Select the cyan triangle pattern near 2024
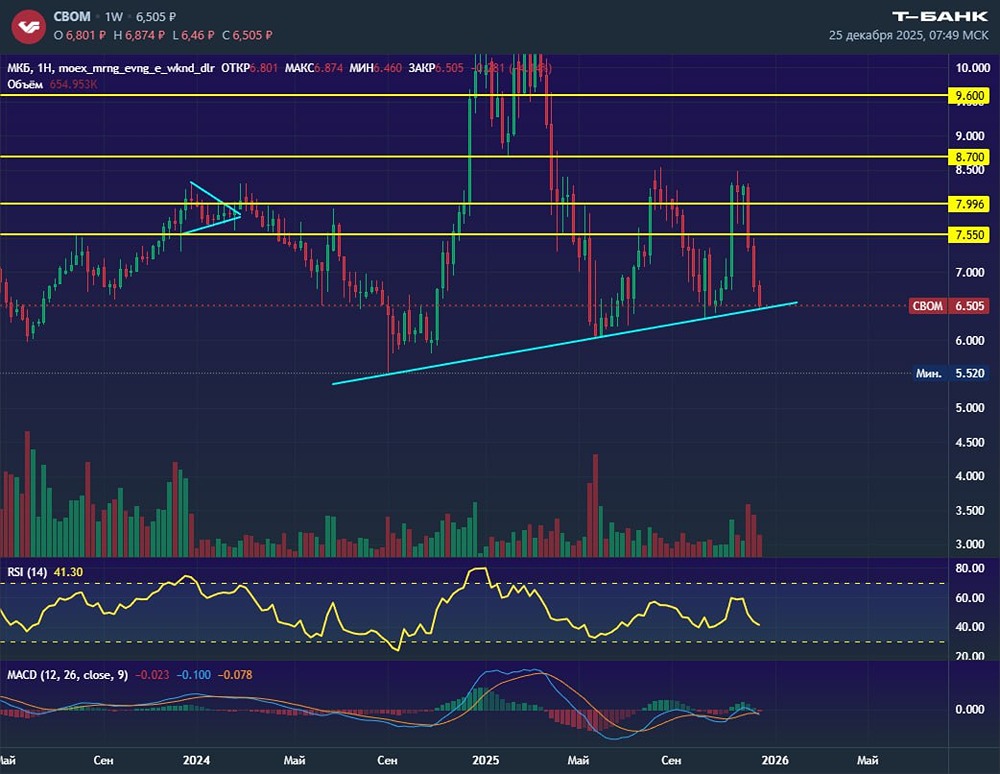 pyautogui.click(x=210, y=208)
